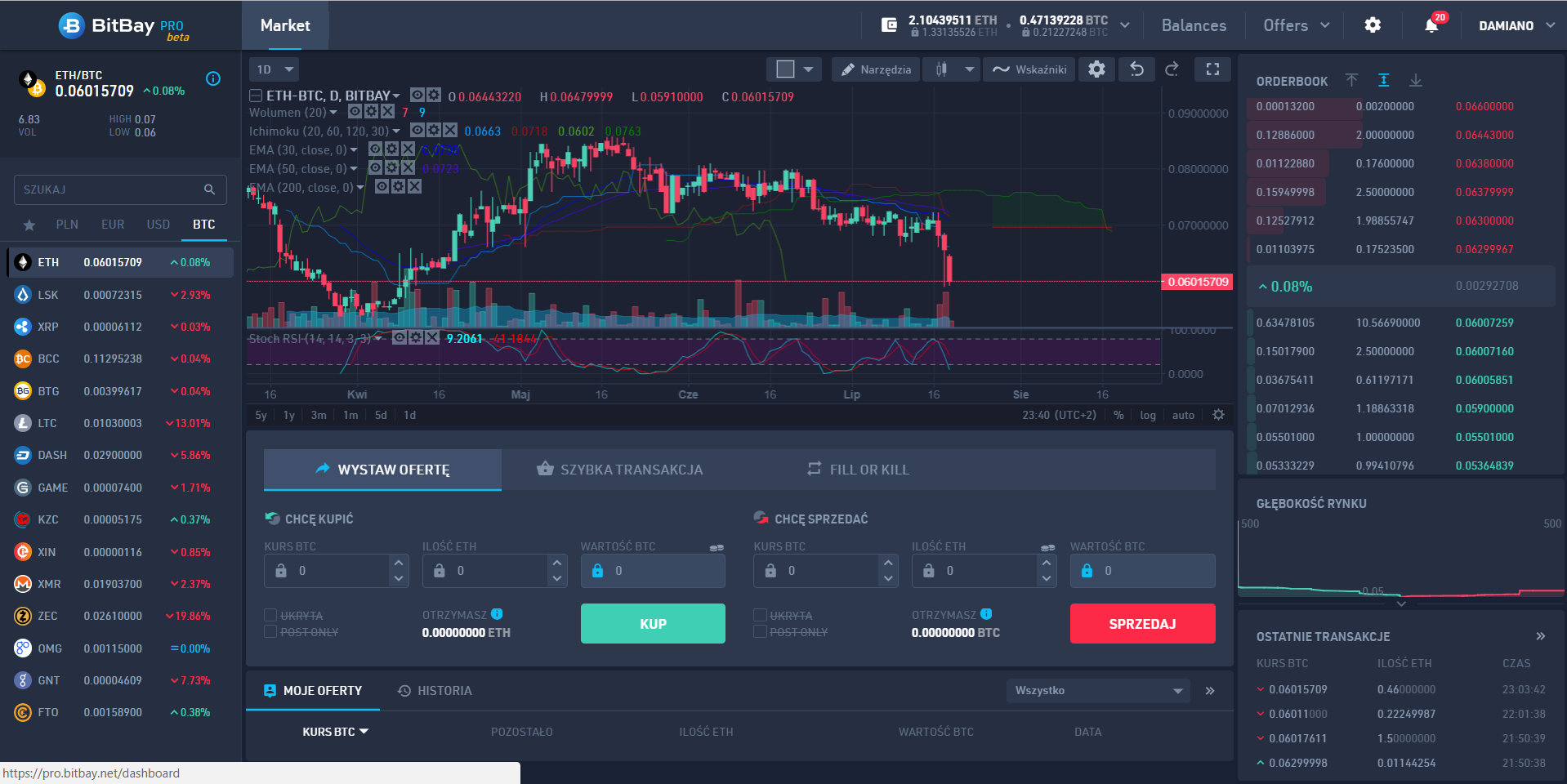Click the market depth chart
This screenshot has width=1567, height=784.
point(1401,559)
